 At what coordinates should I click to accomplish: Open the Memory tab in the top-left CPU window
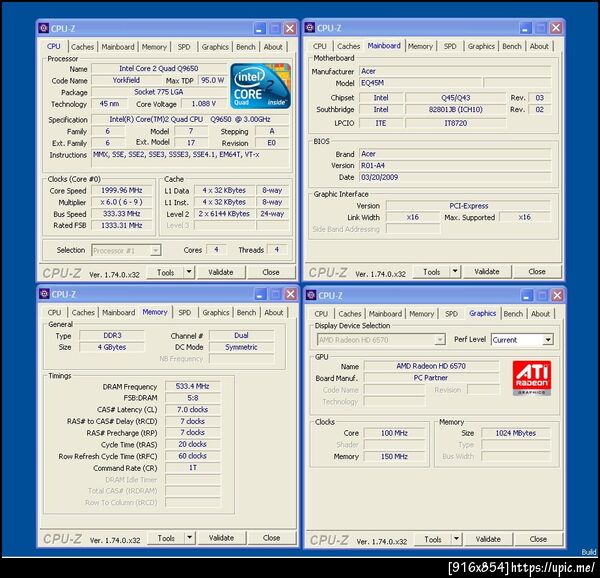tap(154, 47)
